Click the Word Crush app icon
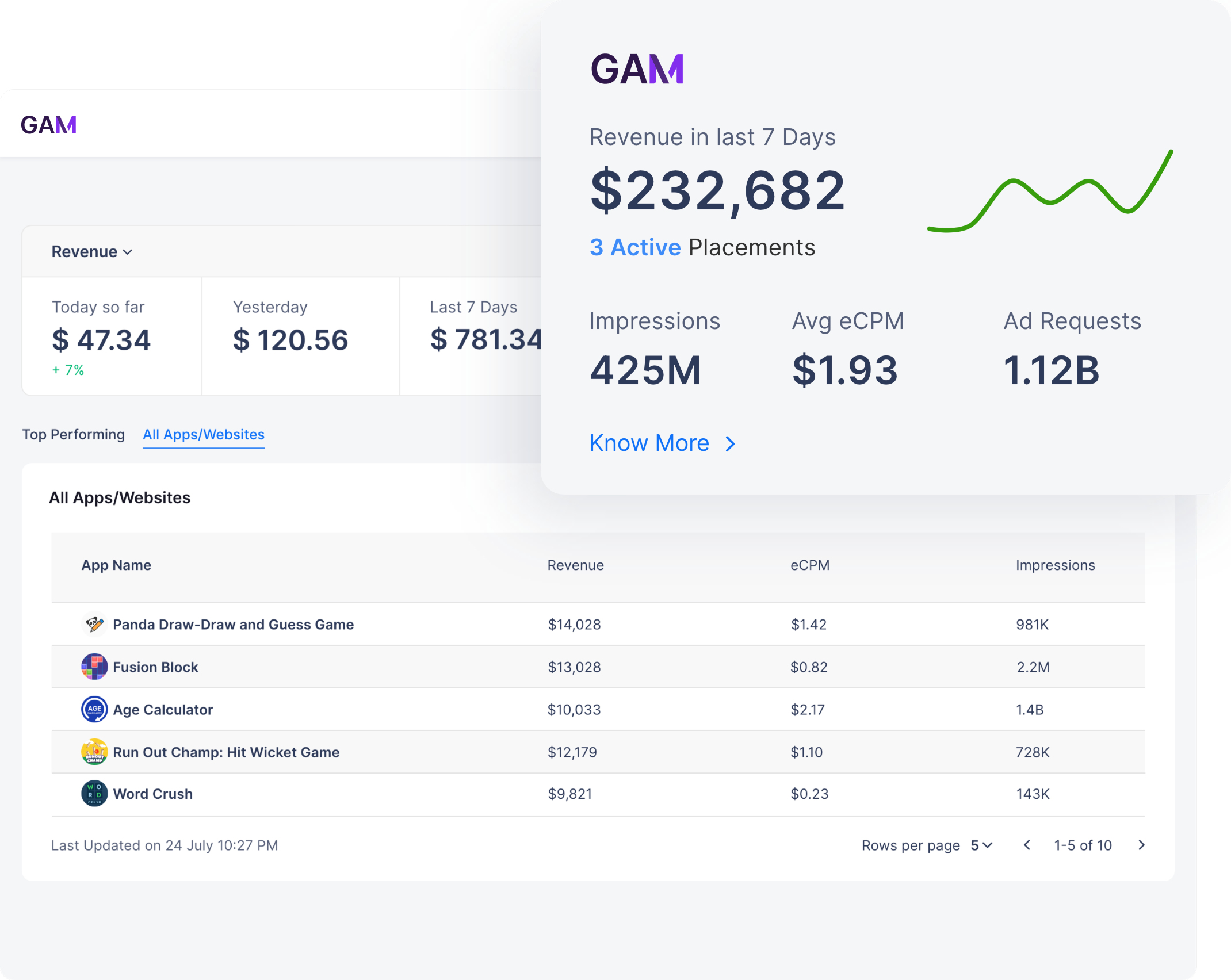The image size is (1231, 980). pos(94,794)
